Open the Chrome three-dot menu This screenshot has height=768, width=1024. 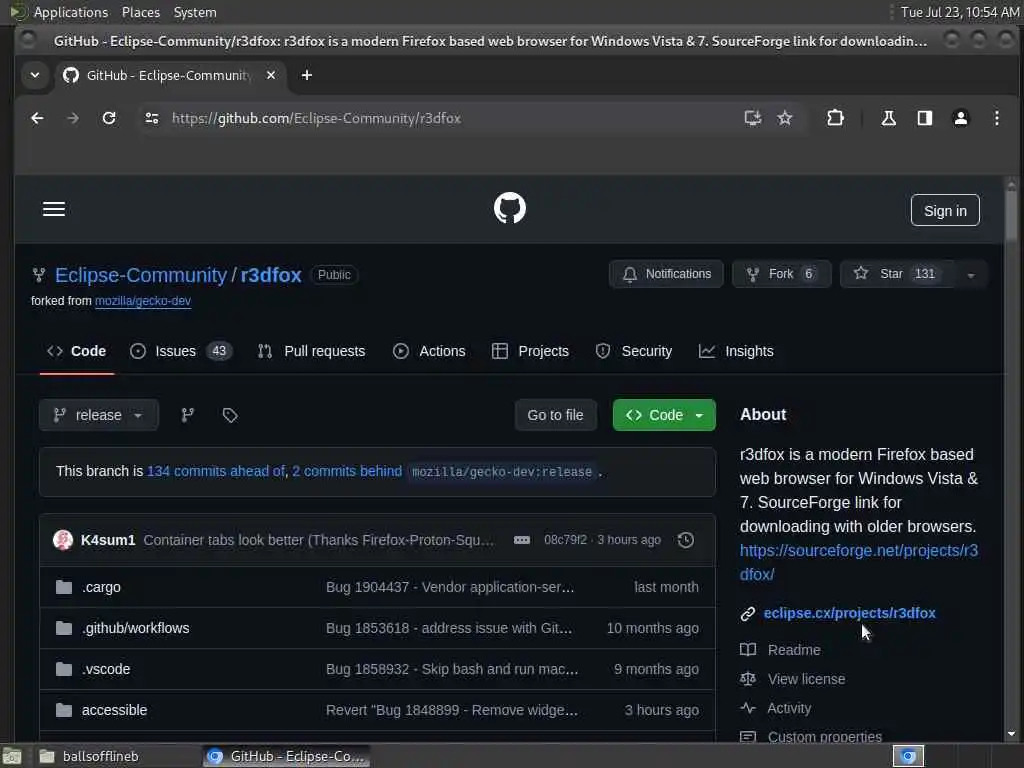(997, 118)
